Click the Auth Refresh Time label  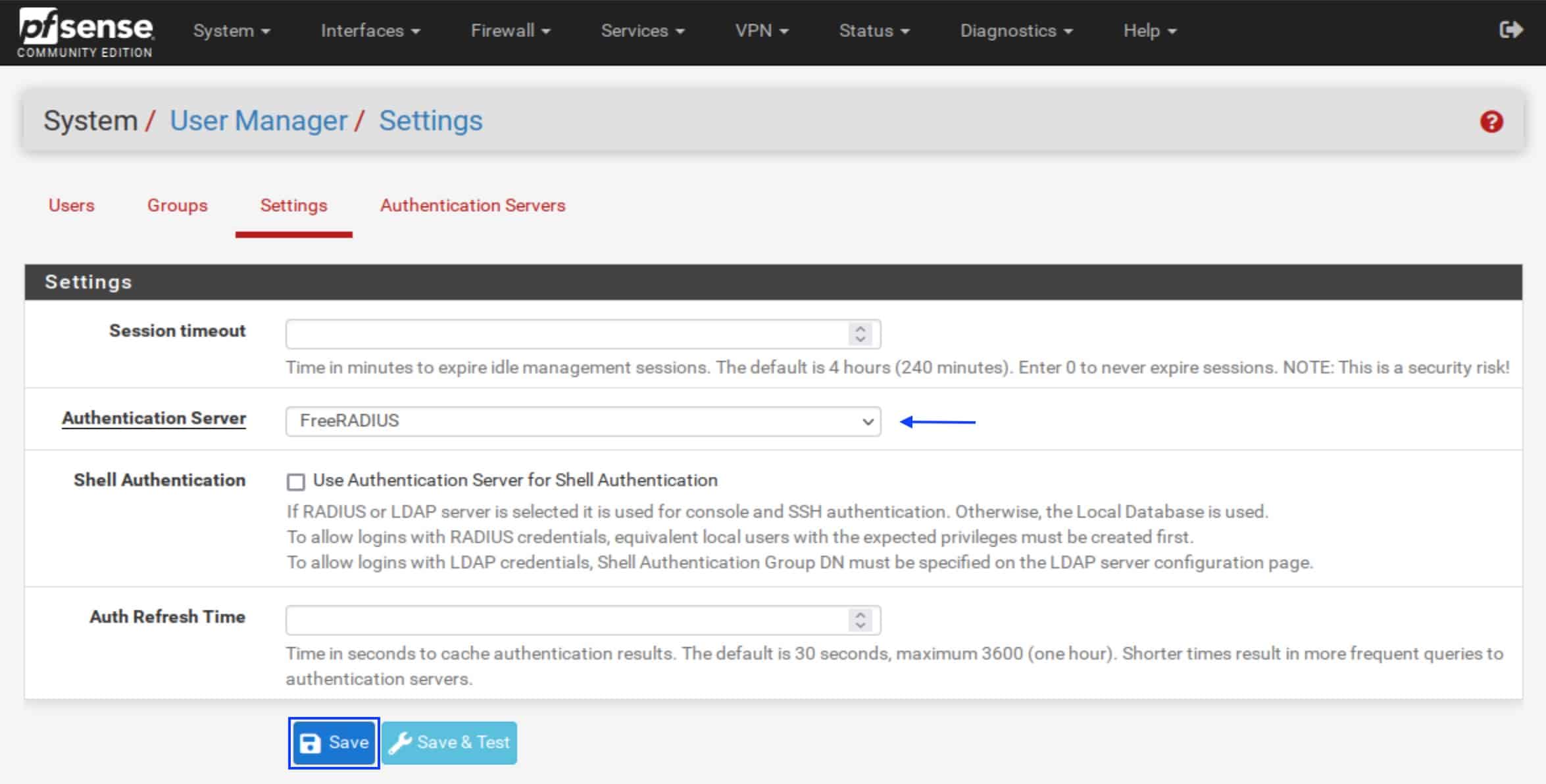click(x=168, y=617)
